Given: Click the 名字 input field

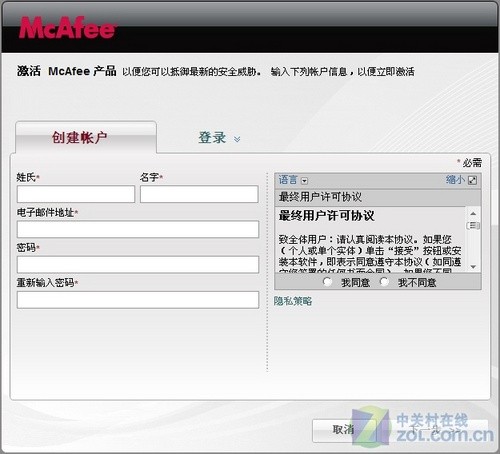Looking at the screenshot, I should coord(199,194).
